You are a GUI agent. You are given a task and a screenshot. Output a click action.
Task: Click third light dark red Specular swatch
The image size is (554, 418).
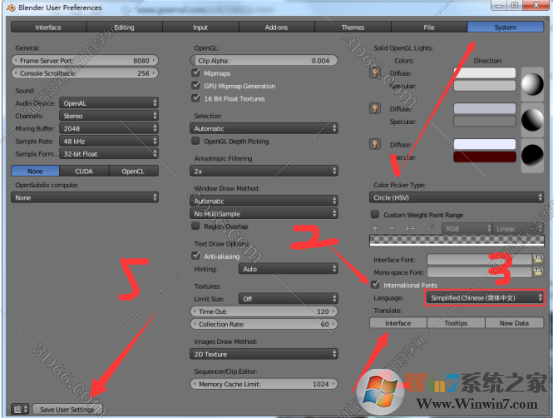[485, 157]
